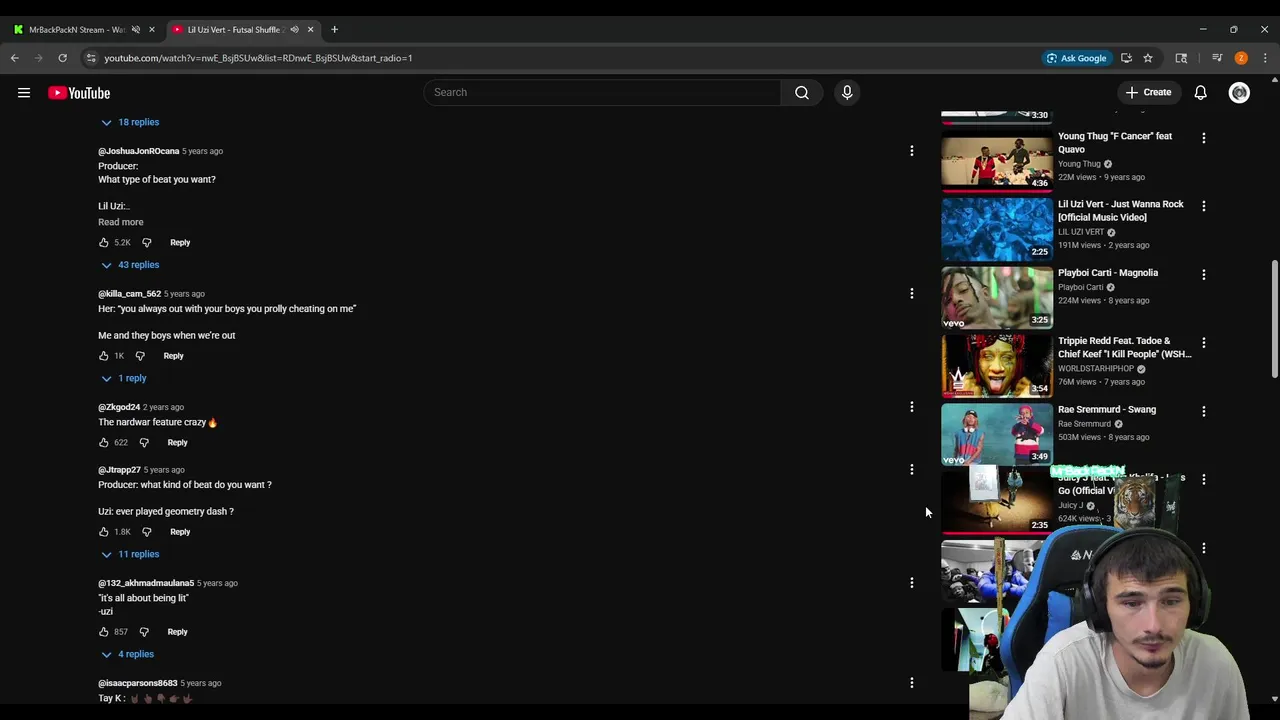Open options menu for @Zkgod24's comment

[x=911, y=407]
